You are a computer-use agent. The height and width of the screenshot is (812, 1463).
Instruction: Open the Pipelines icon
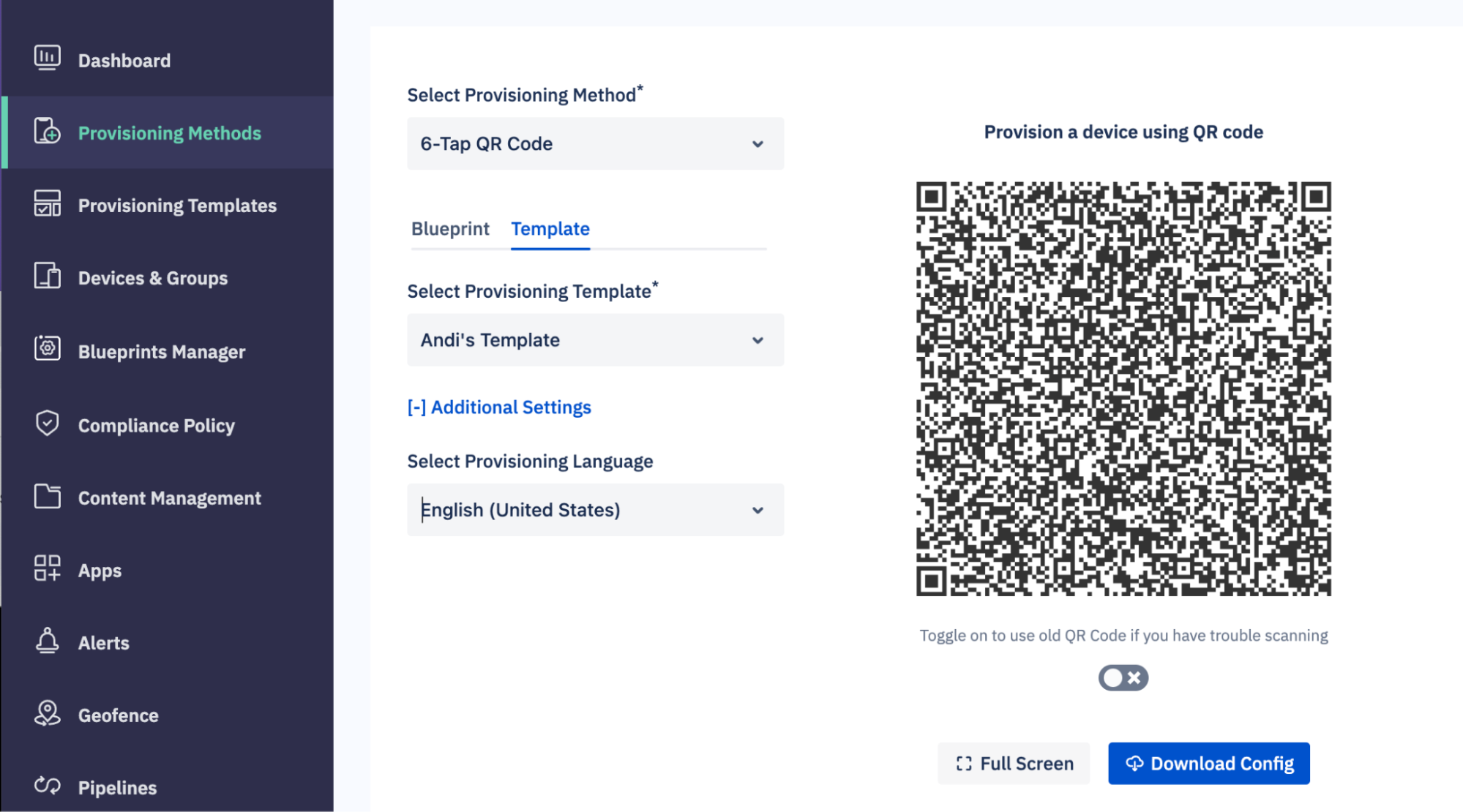click(47, 786)
